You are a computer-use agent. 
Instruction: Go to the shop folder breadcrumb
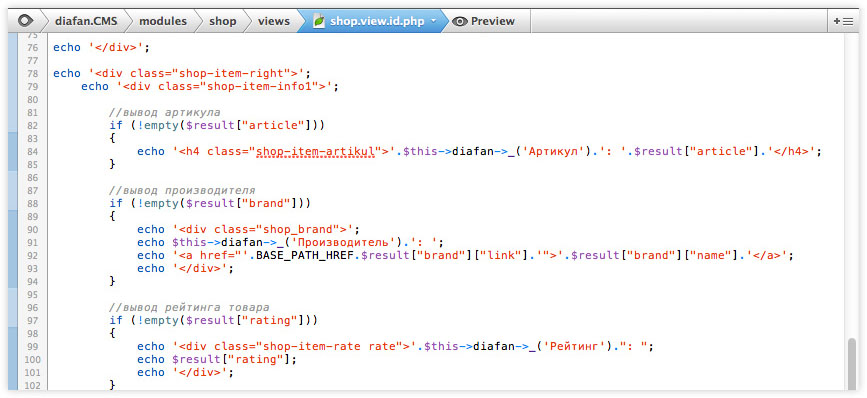[x=222, y=21]
